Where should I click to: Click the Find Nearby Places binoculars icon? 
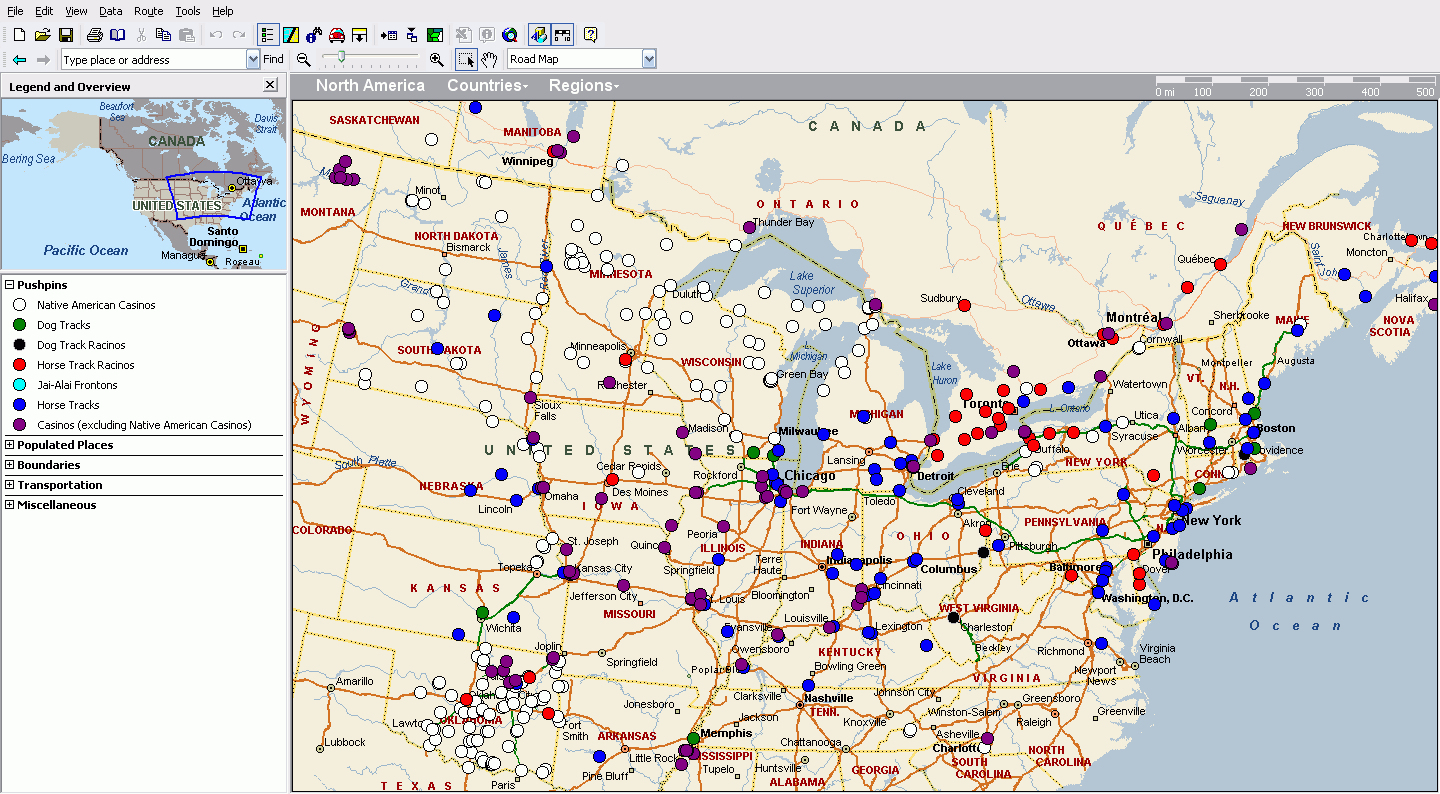[x=314, y=35]
